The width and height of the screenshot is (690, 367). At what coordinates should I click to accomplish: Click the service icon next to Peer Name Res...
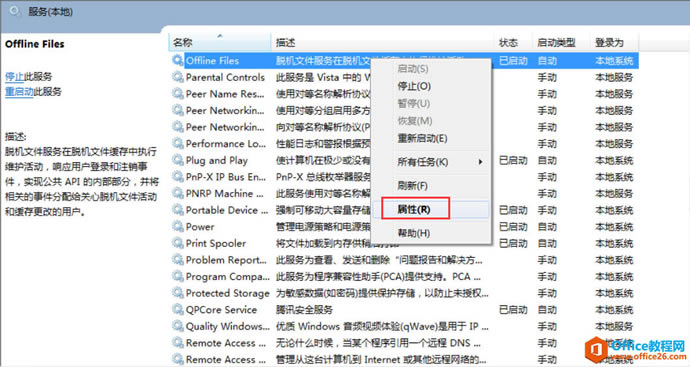pyautogui.click(x=178, y=94)
